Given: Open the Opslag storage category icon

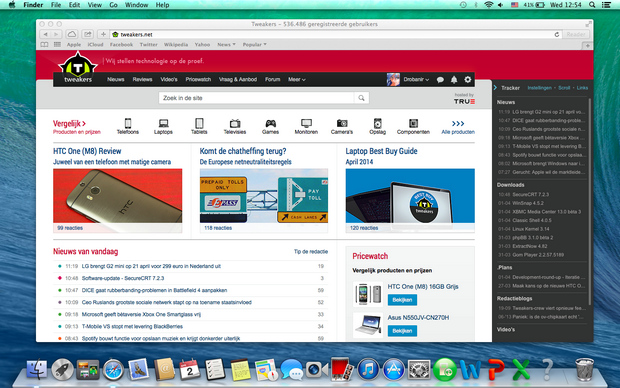Looking at the screenshot, I should [378, 123].
